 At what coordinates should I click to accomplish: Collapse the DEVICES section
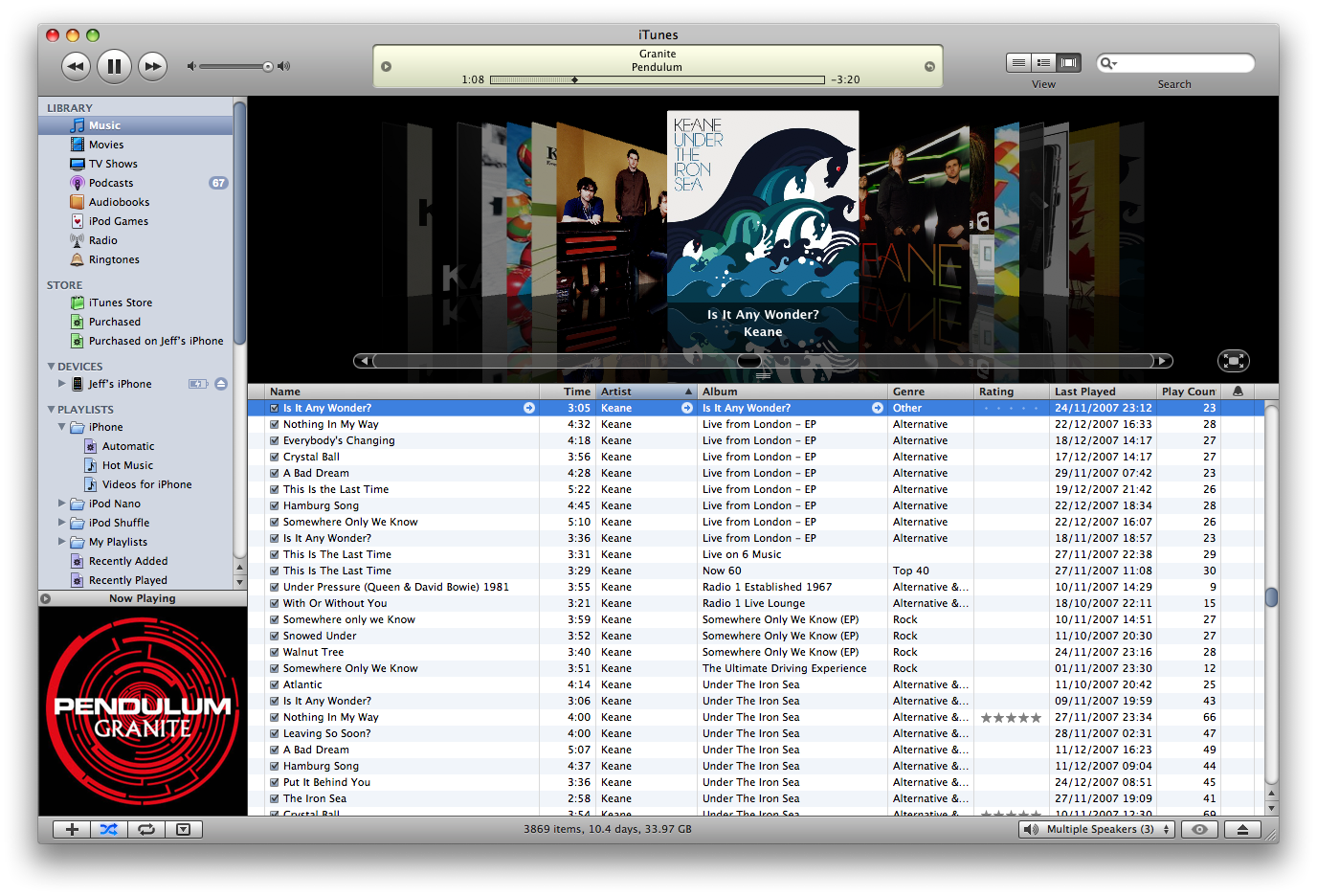pyautogui.click(x=51, y=367)
